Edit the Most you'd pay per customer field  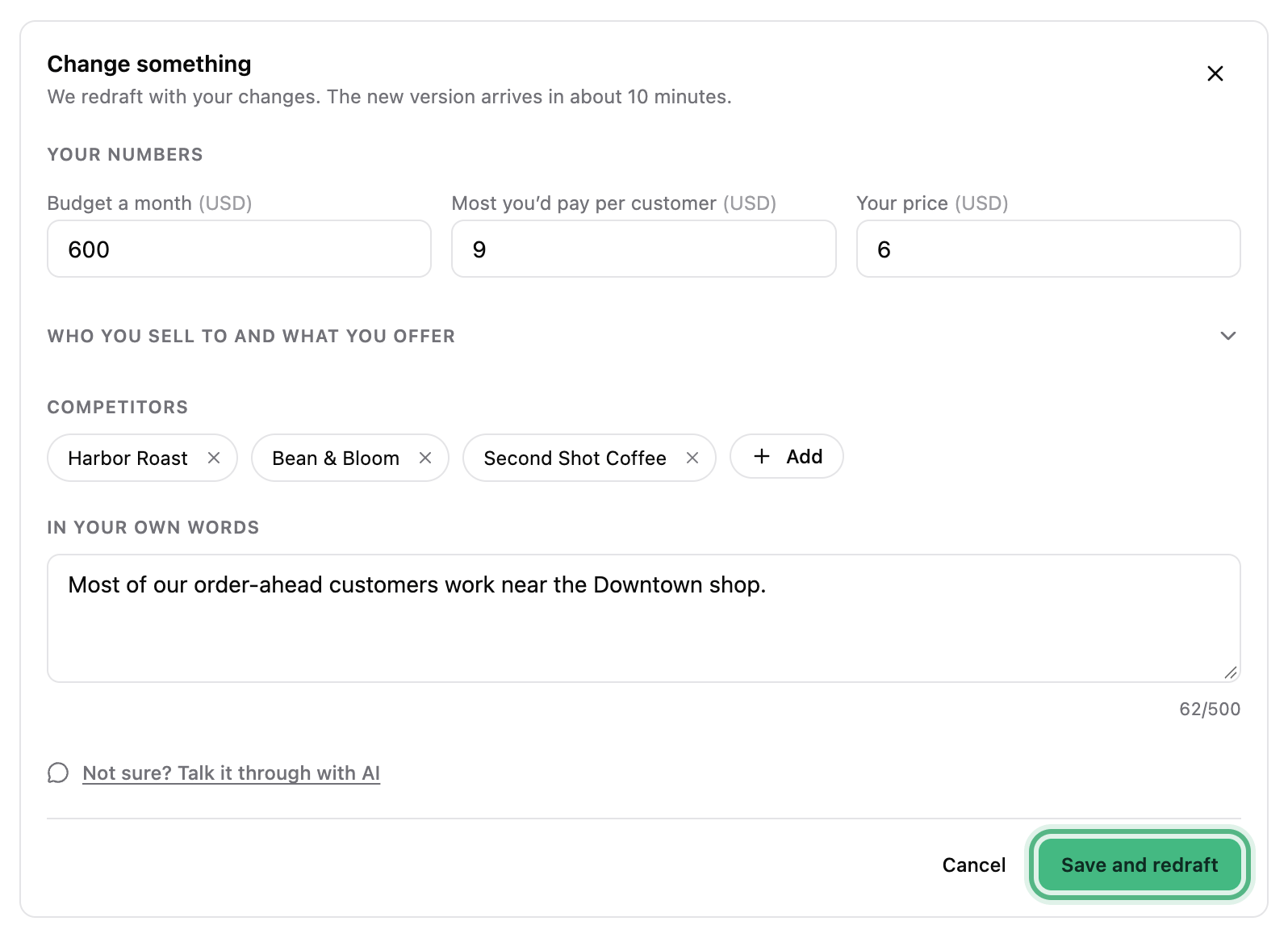point(643,249)
